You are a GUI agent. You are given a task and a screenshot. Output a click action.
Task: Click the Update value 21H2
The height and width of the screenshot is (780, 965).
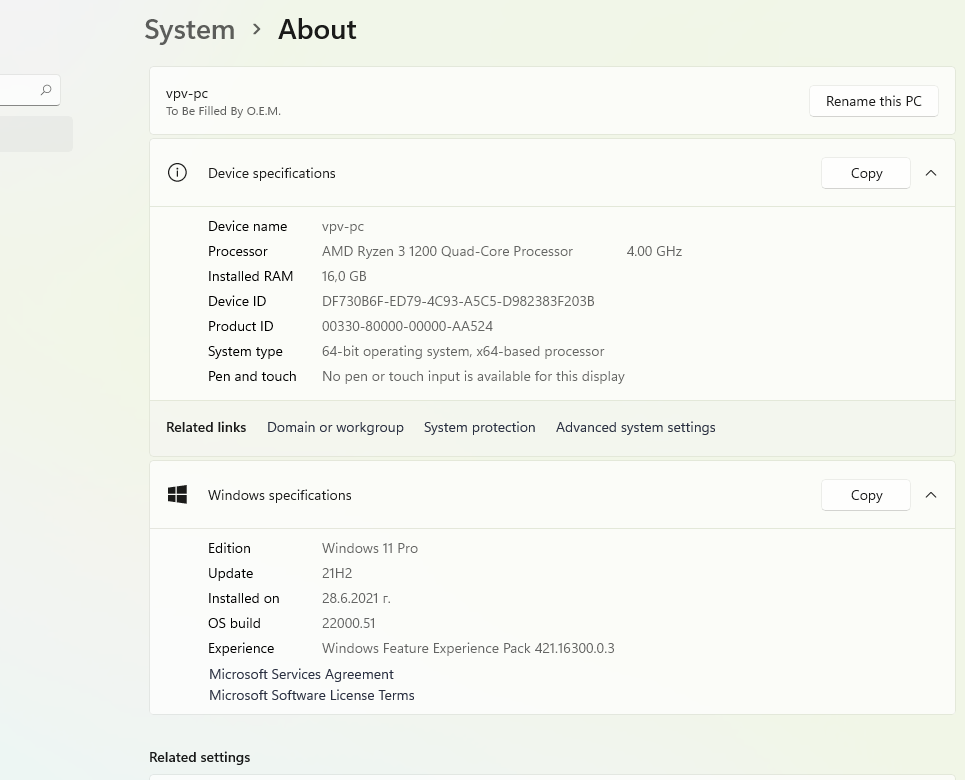337,573
